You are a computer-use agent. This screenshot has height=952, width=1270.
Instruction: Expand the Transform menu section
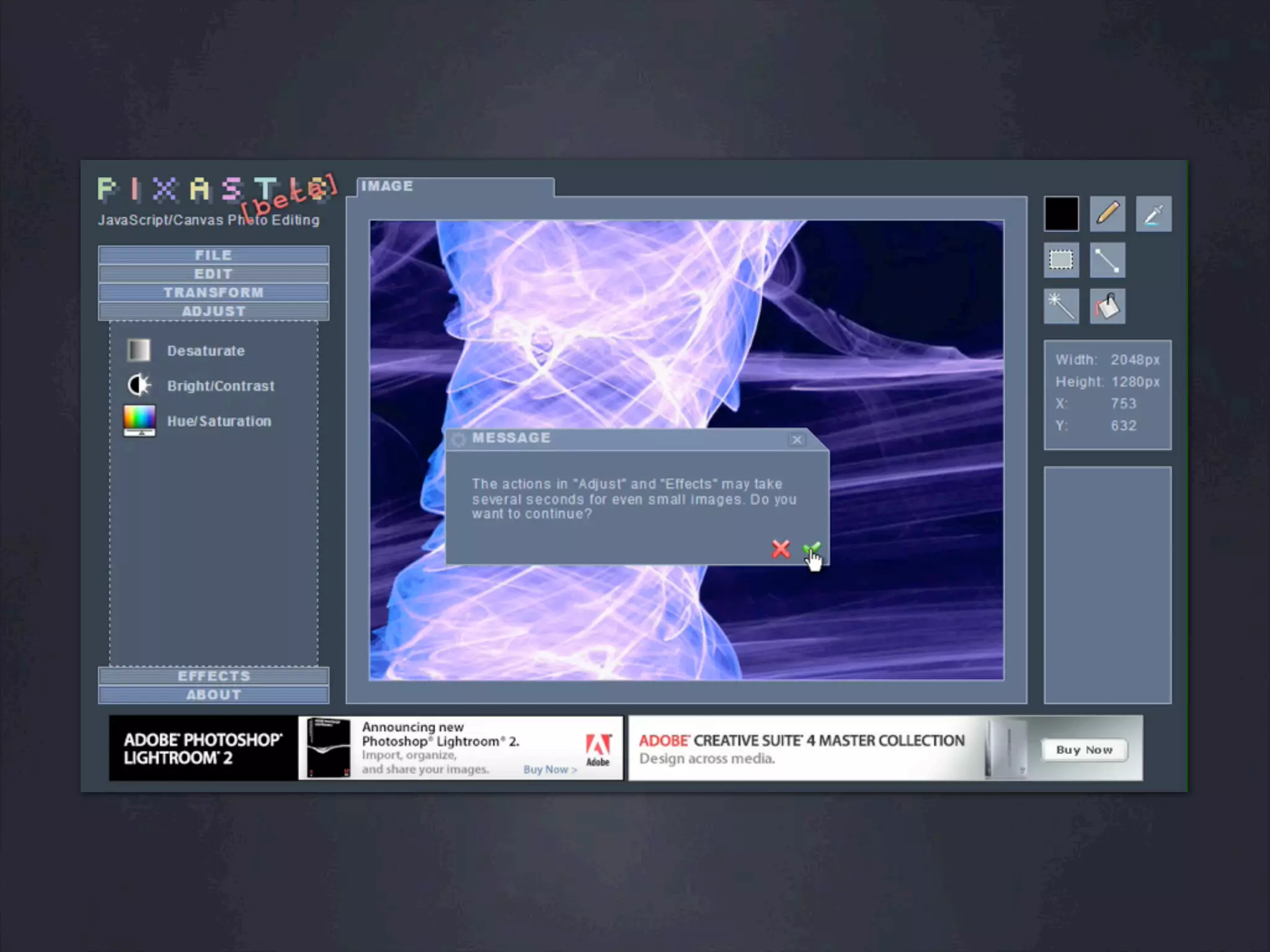click(213, 293)
